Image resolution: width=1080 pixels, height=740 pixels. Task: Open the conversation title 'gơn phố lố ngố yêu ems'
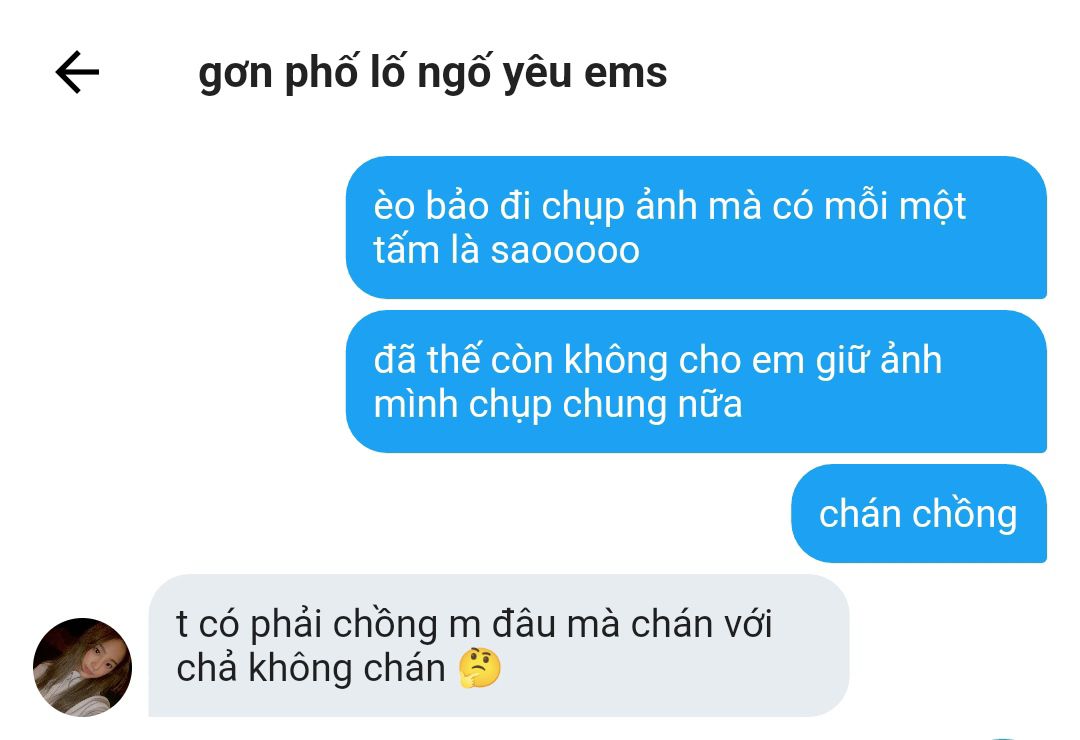click(x=433, y=73)
